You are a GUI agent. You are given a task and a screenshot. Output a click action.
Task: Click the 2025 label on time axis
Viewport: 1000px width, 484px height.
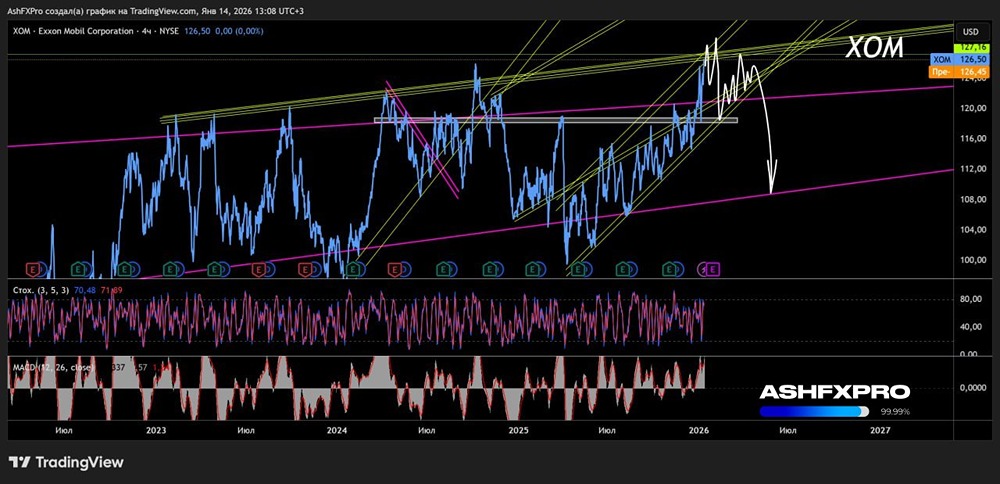coord(518,430)
